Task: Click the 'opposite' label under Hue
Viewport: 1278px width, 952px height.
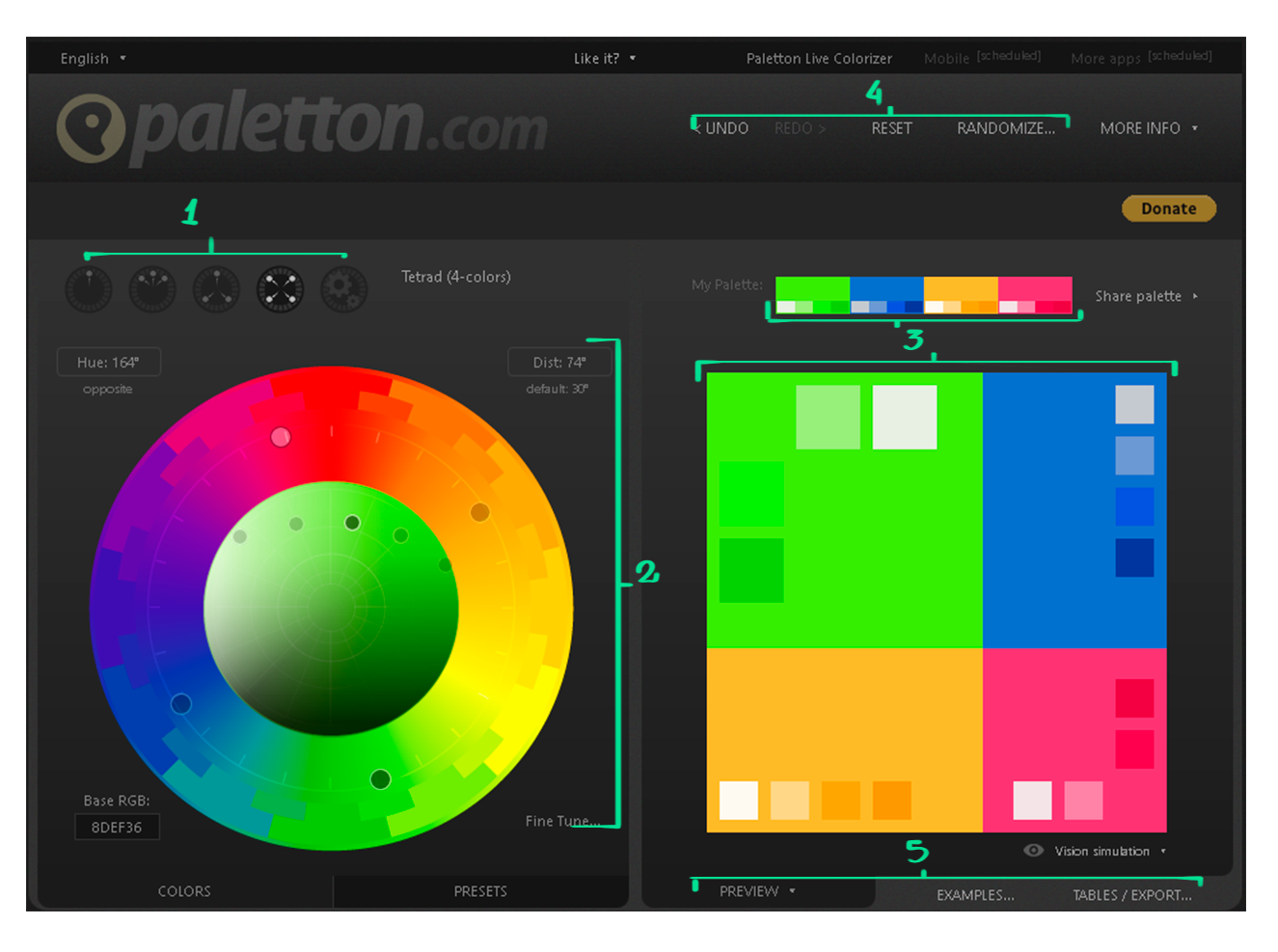Action: [x=108, y=390]
